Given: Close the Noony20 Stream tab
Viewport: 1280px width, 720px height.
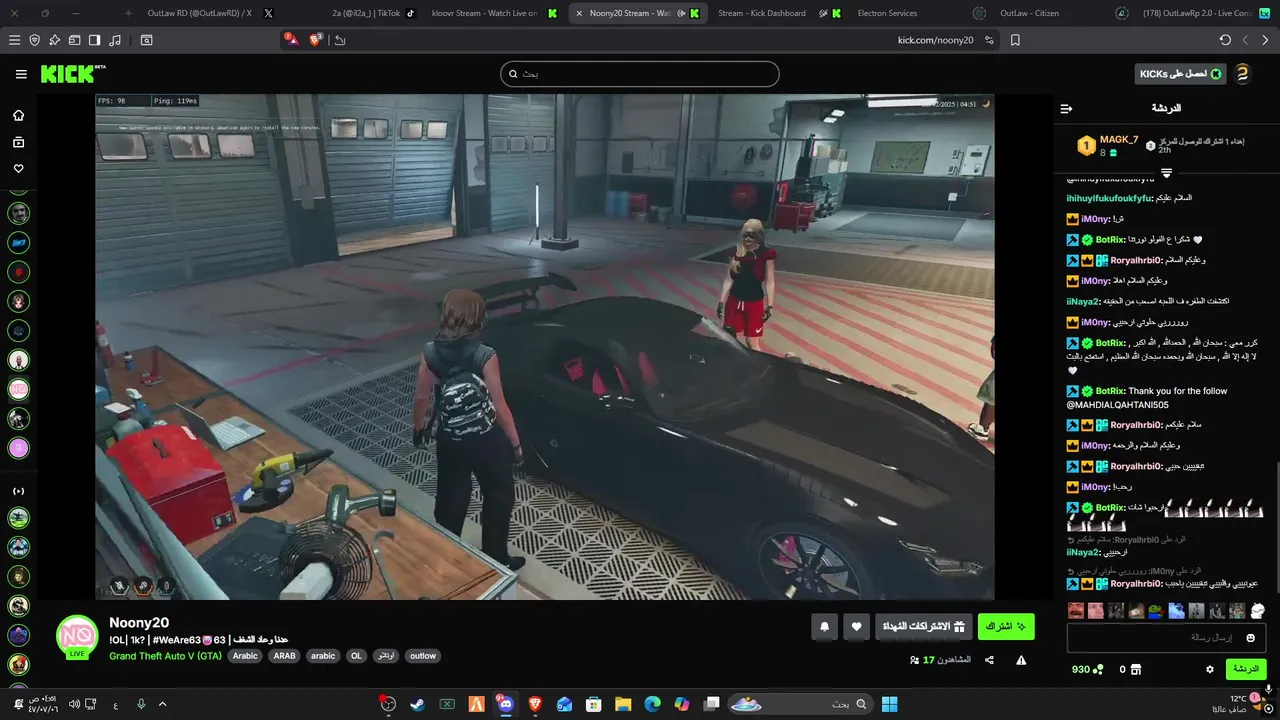Looking at the screenshot, I should (x=579, y=13).
